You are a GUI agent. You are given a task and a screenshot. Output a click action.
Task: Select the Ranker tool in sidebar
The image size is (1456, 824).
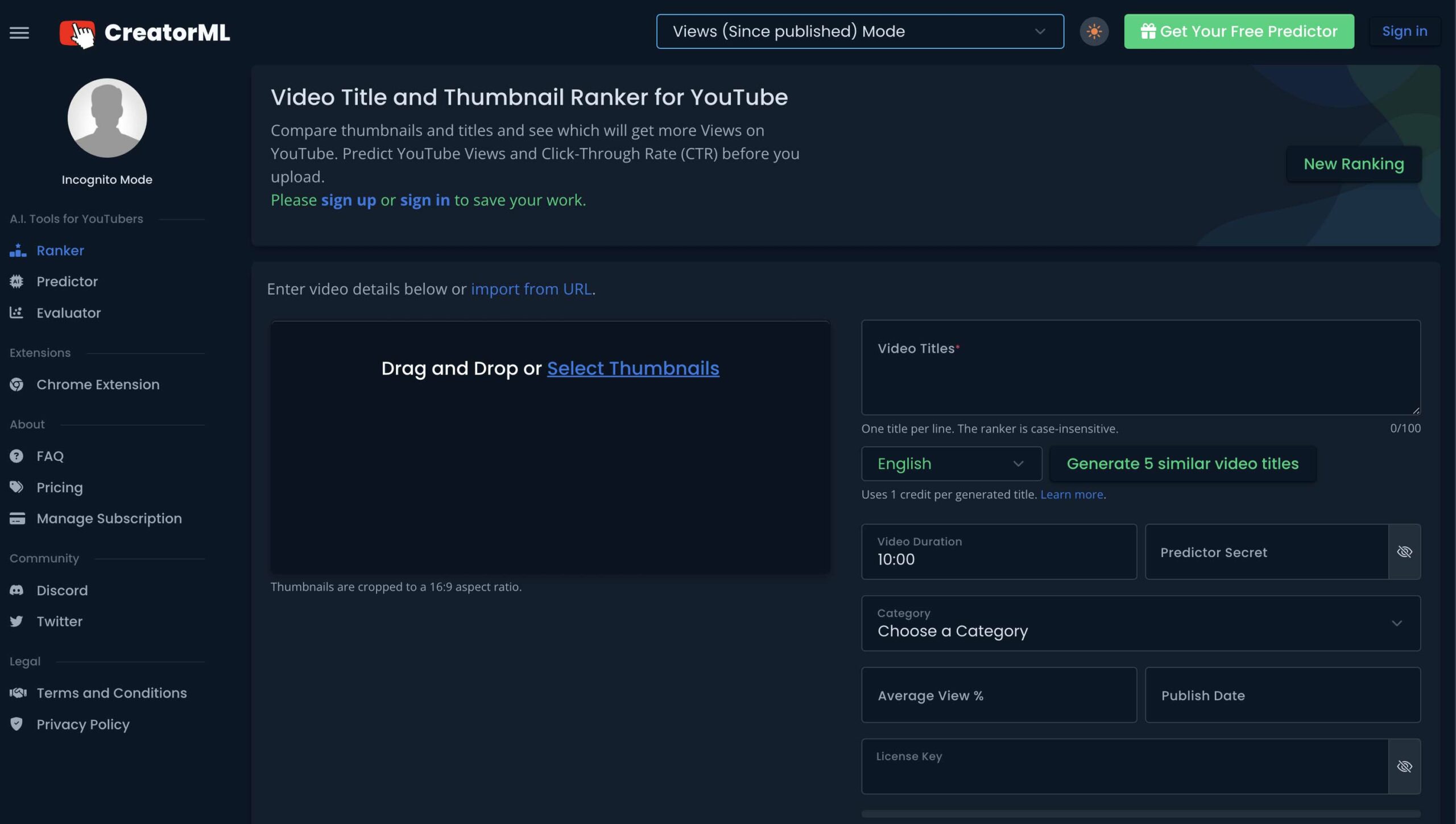click(60, 250)
